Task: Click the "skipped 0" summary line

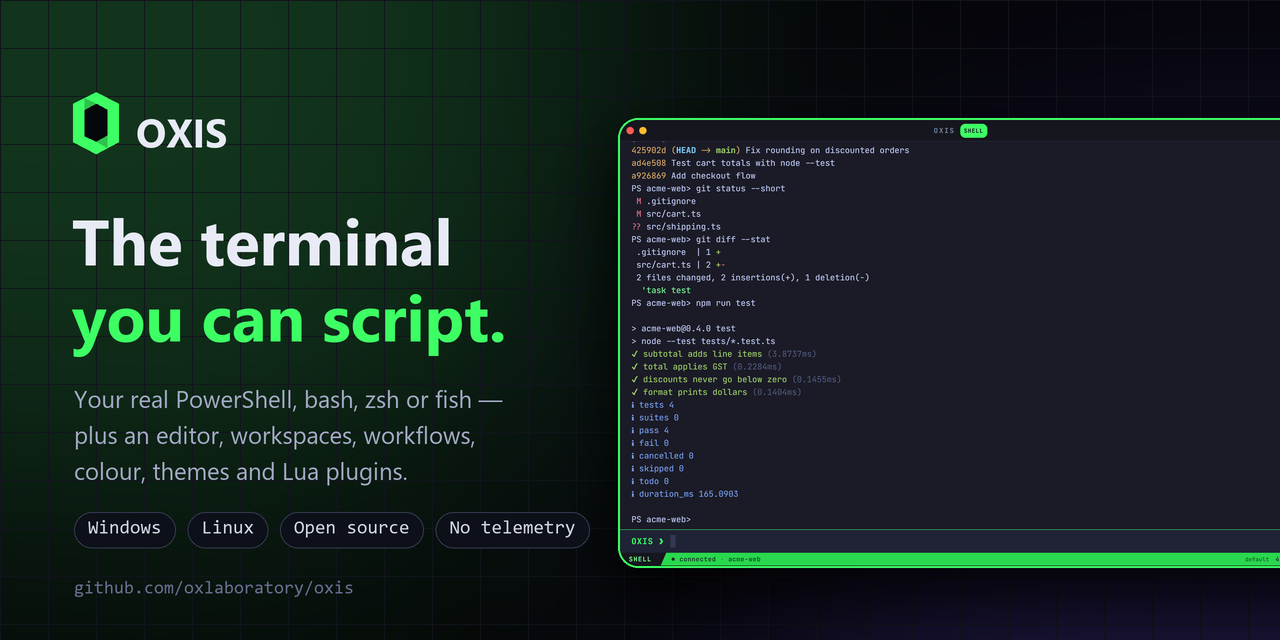Action: tap(658, 469)
